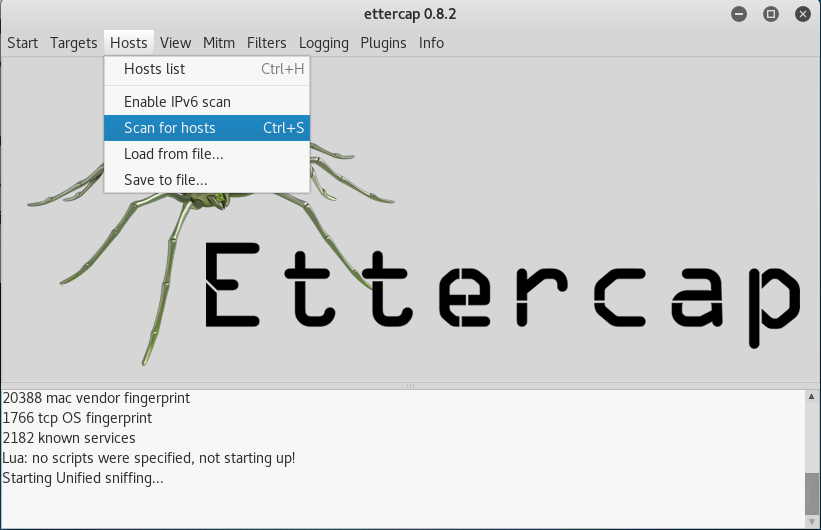Minimize the ettercap window
This screenshot has height=530, width=821.
pos(739,14)
